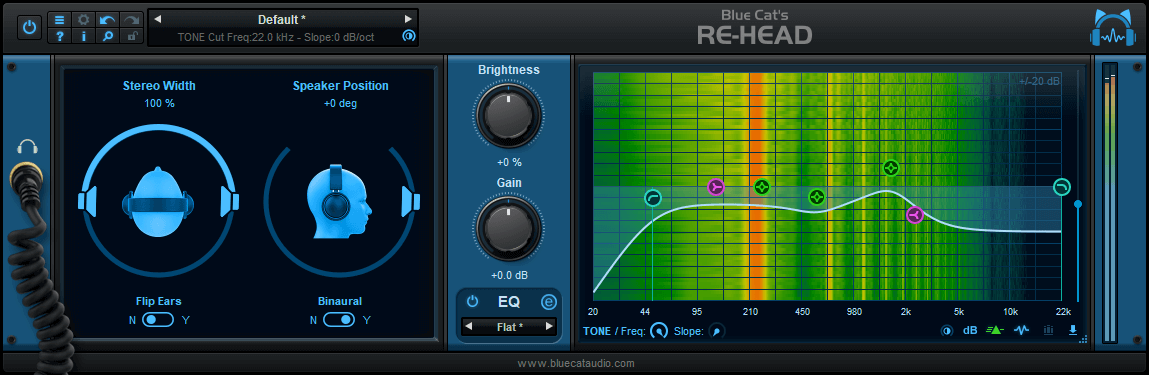
Task: Click the +0 deg speaker position value
Action: pos(341,103)
